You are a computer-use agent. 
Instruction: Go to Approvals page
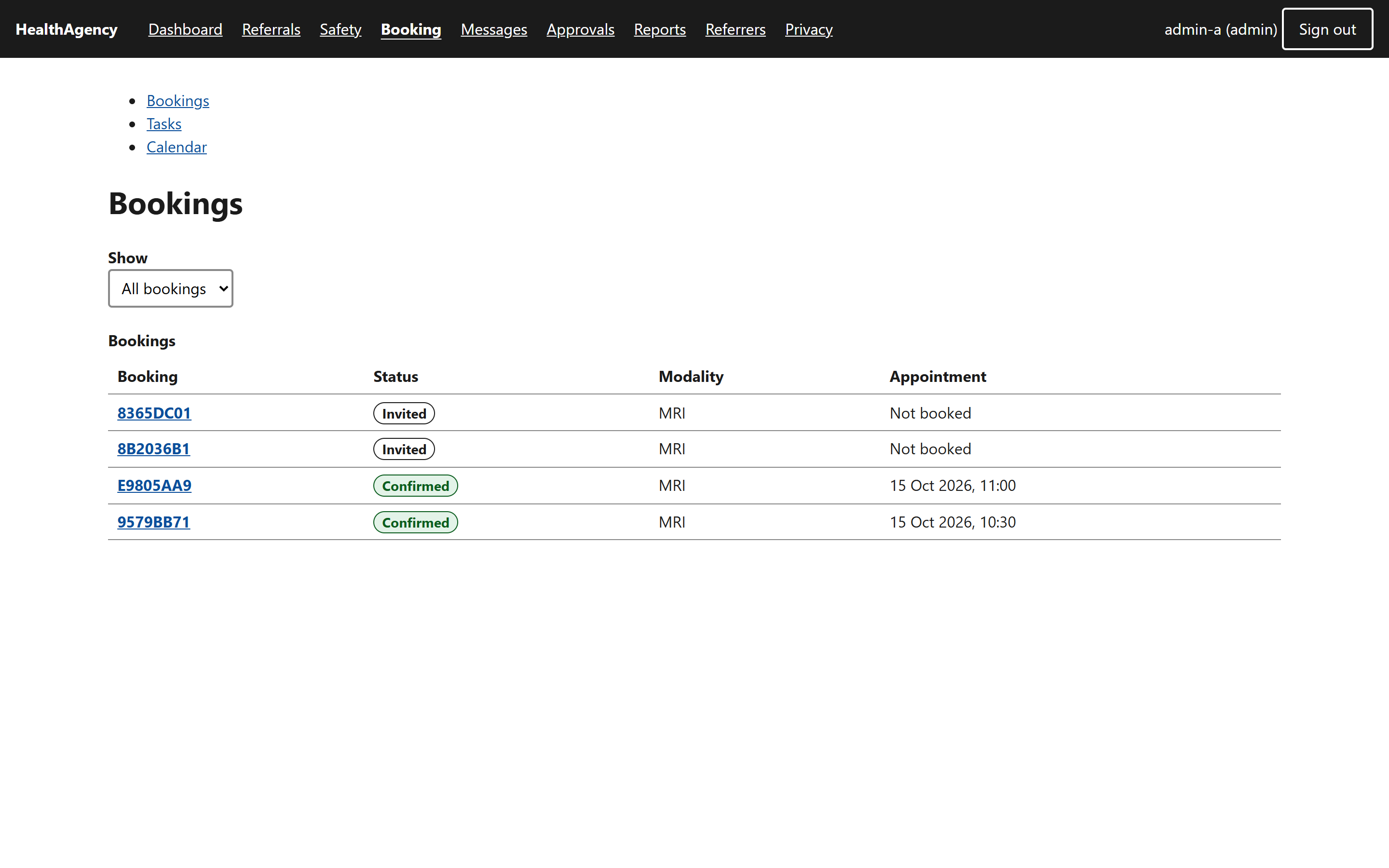(x=580, y=29)
